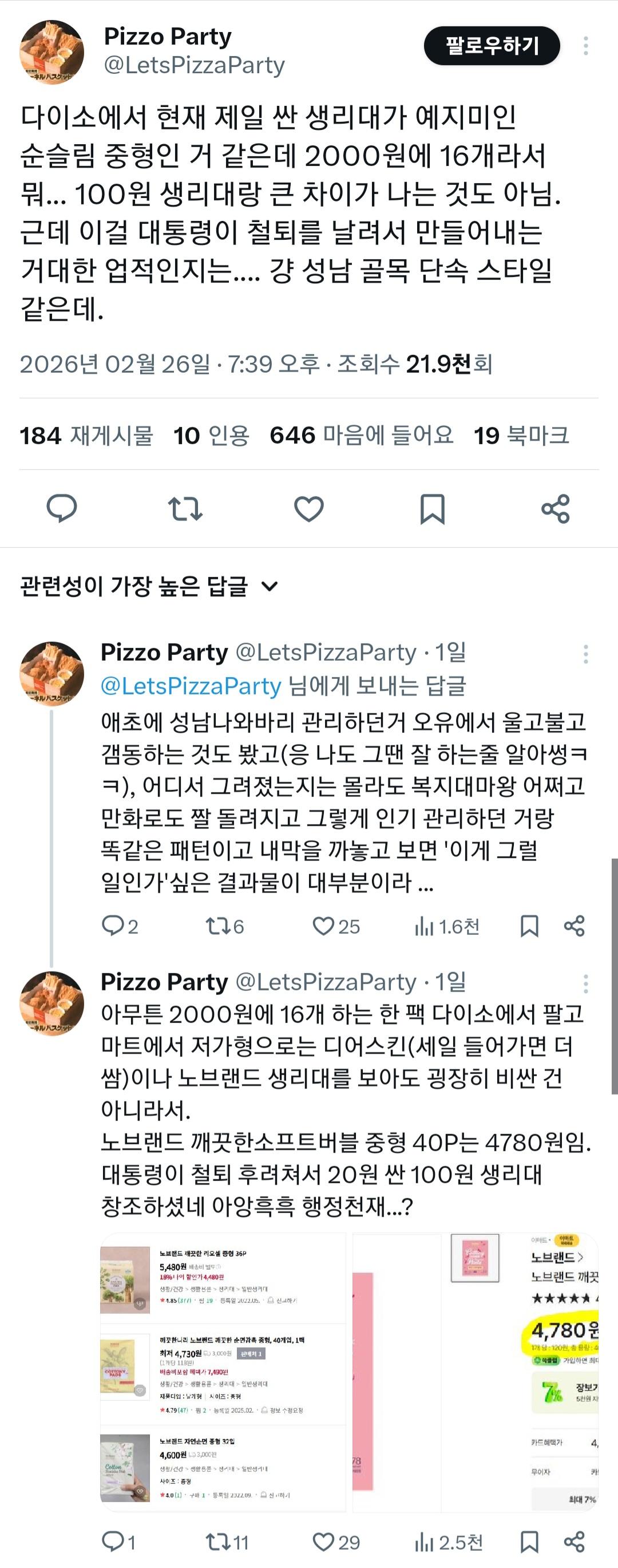
Task: Open the more options menu beside 팔로우하기
Action: point(585,46)
